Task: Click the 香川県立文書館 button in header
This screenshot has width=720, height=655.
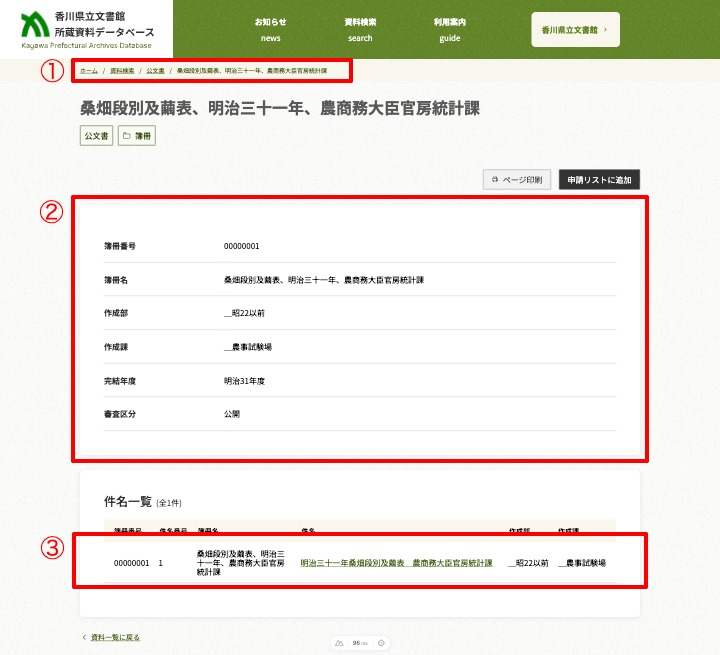Action: (x=575, y=30)
